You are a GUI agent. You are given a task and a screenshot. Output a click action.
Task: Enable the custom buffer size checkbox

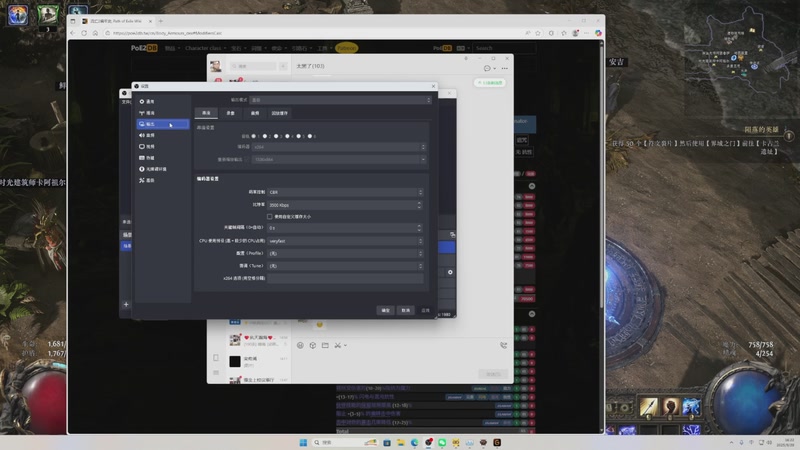click(270, 216)
